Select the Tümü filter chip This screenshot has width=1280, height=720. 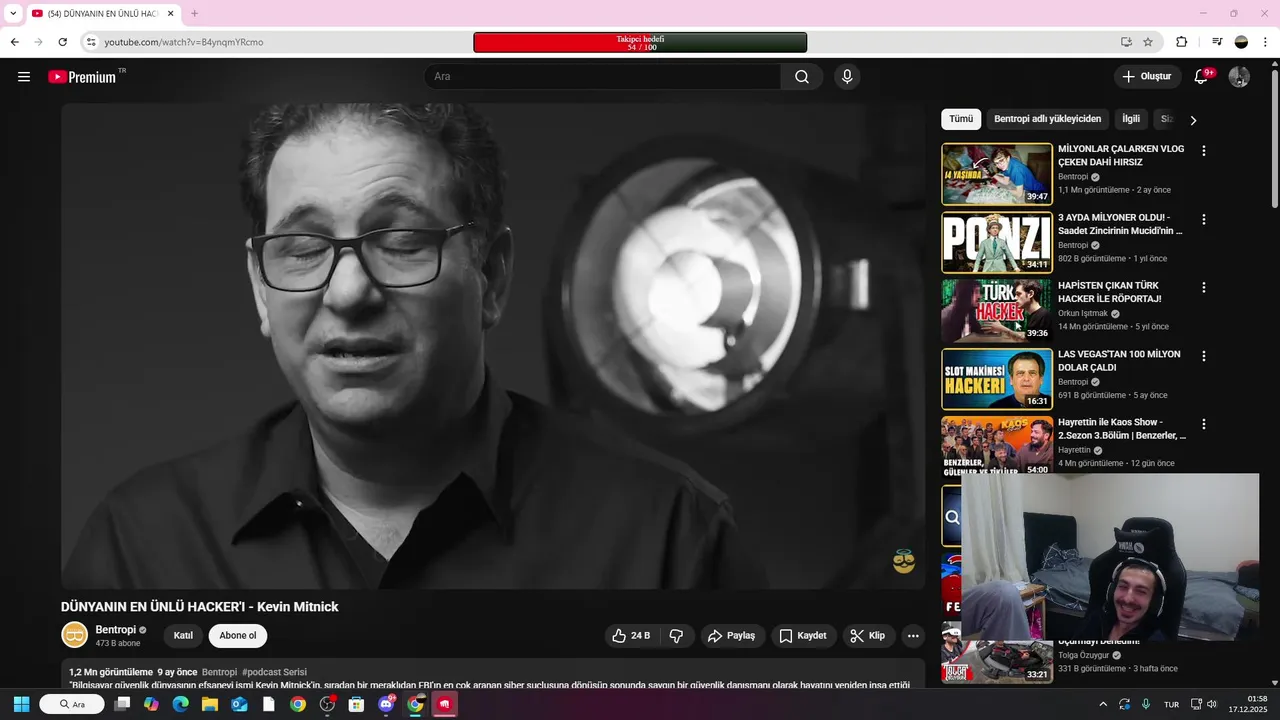coord(961,119)
